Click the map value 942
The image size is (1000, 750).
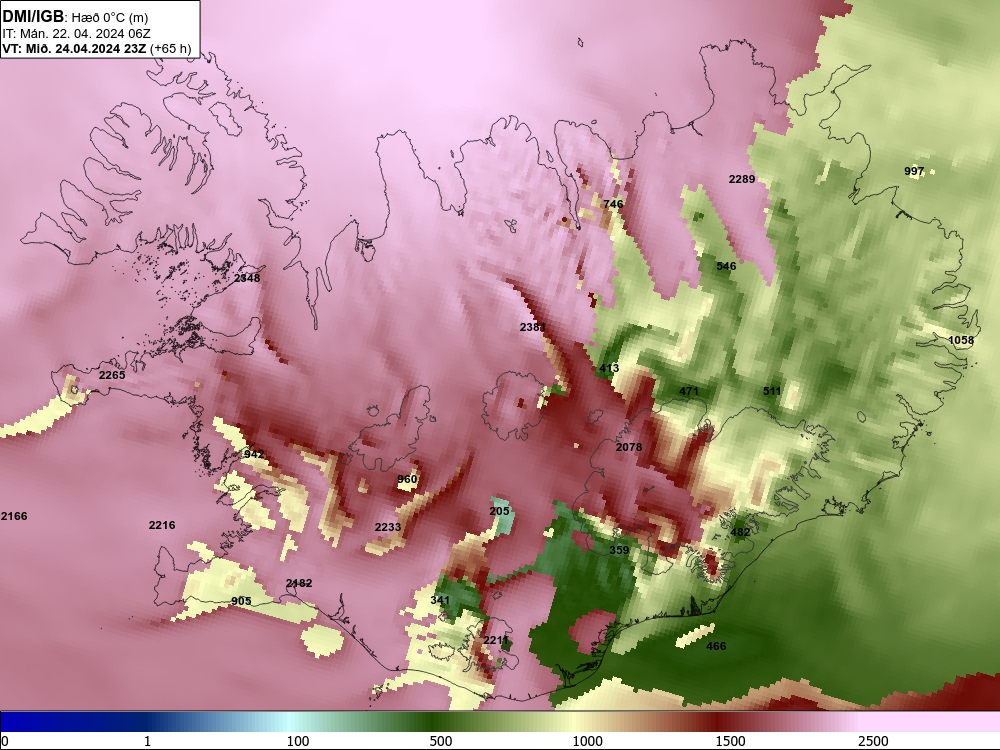point(254,454)
